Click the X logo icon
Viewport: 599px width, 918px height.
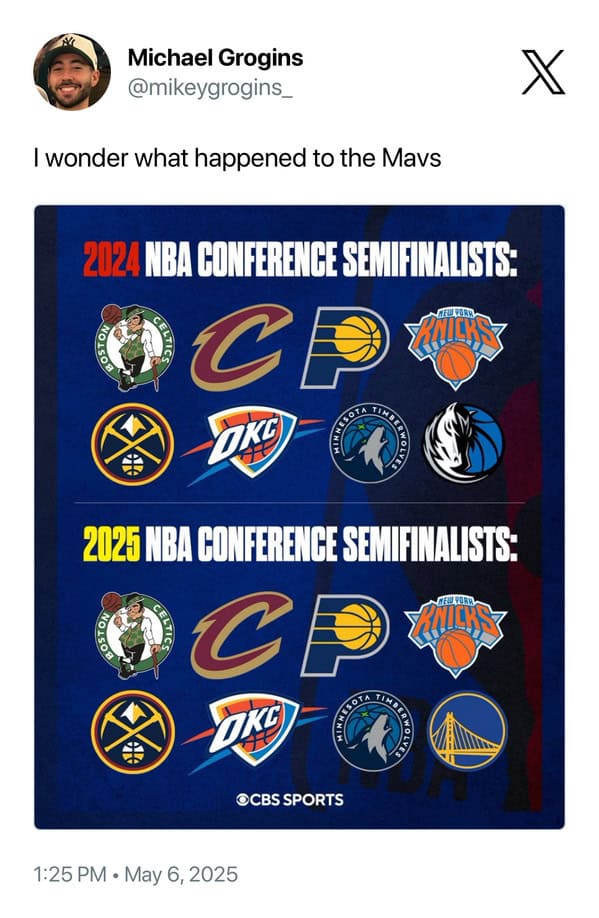(543, 73)
